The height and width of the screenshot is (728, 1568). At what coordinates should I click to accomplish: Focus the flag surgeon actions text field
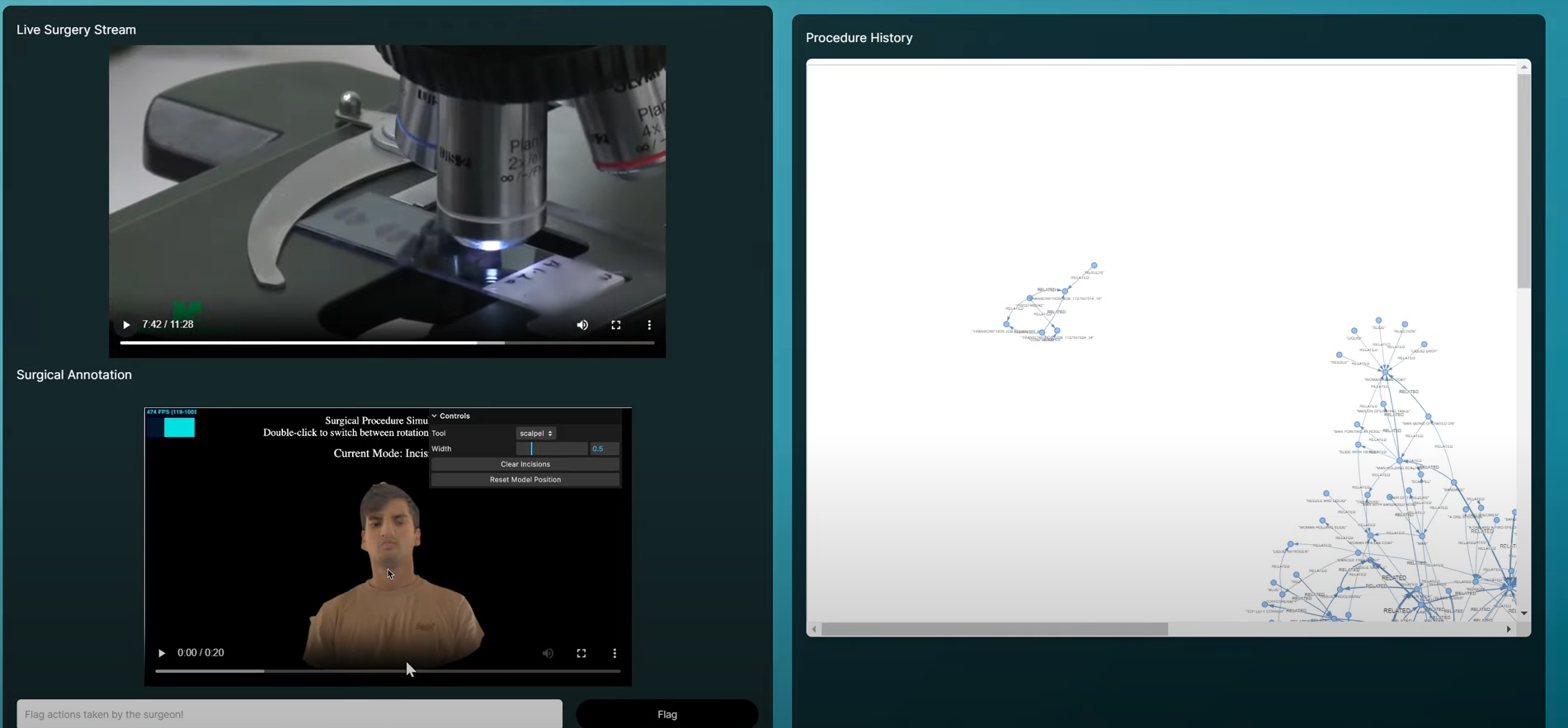click(x=290, y=714)
